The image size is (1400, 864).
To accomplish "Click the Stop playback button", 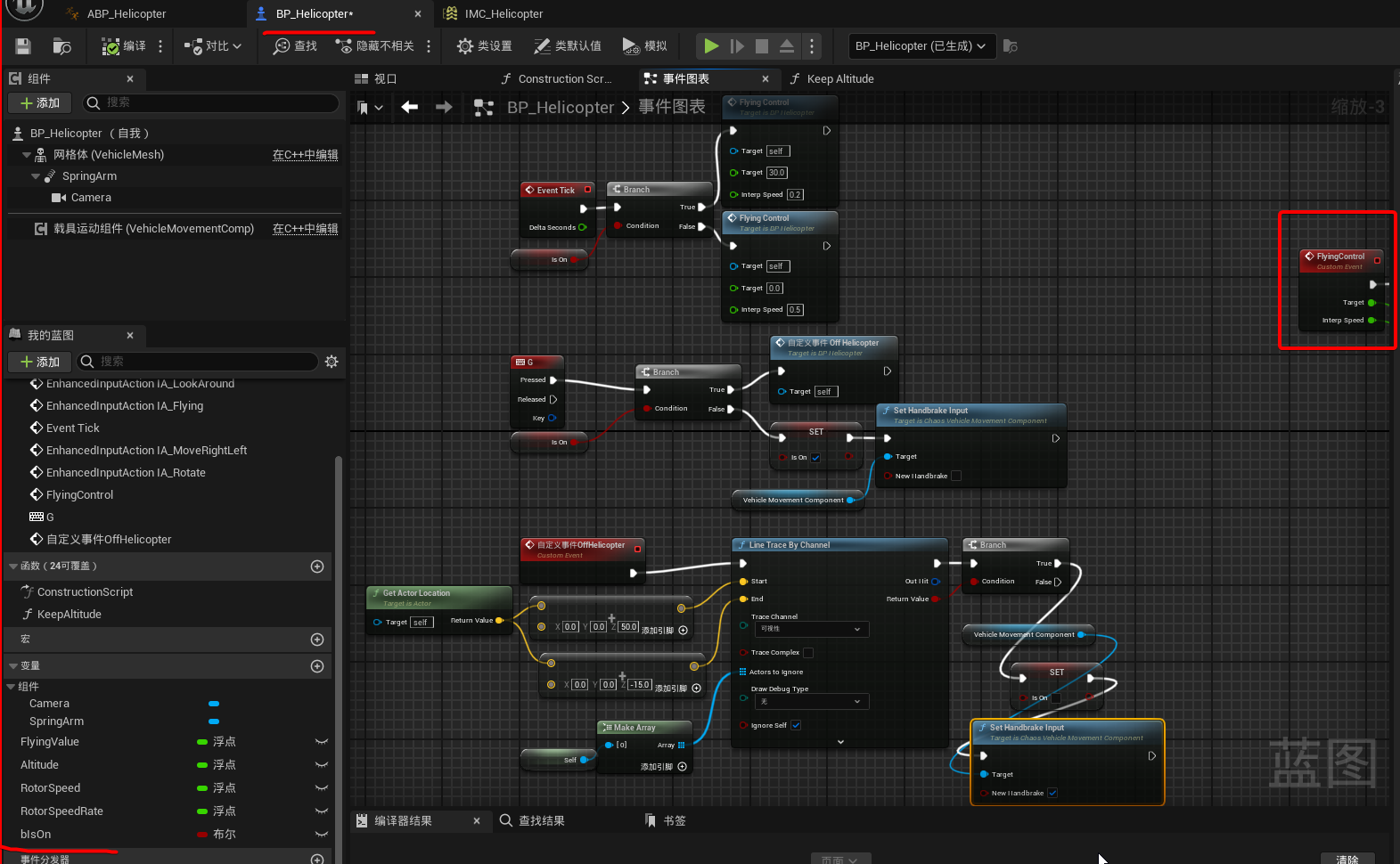I will click(762, 46).
